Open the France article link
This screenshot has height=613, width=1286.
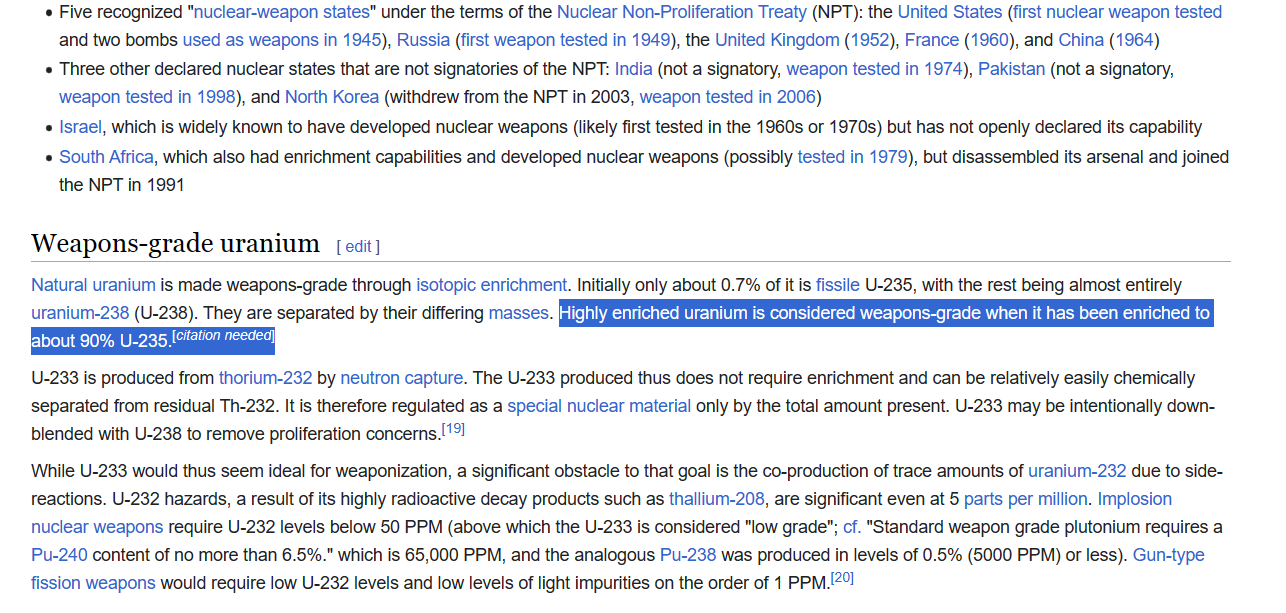click(x=932, y=40)
